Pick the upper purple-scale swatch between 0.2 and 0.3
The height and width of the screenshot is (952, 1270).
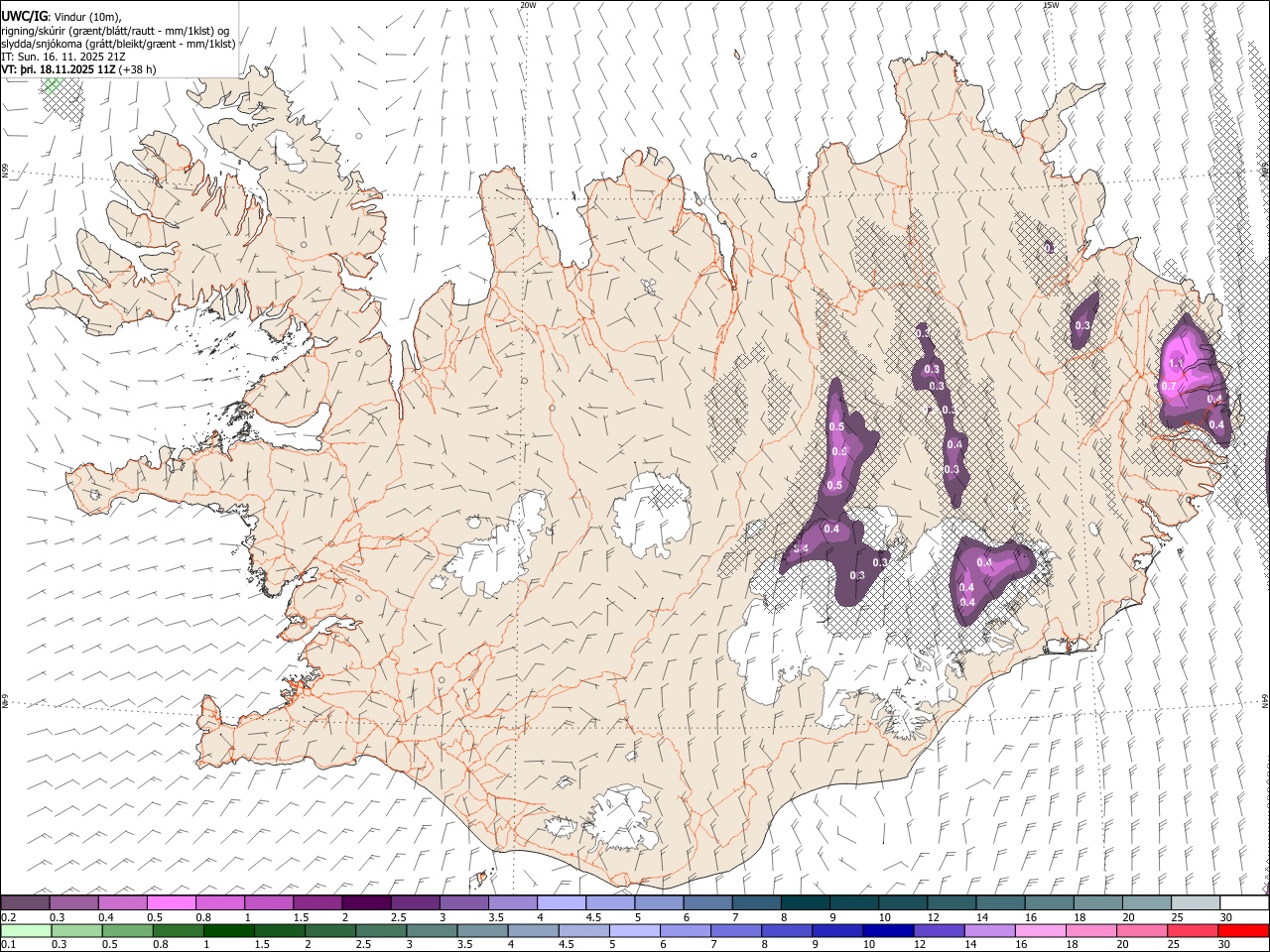(x=25, y=903)
